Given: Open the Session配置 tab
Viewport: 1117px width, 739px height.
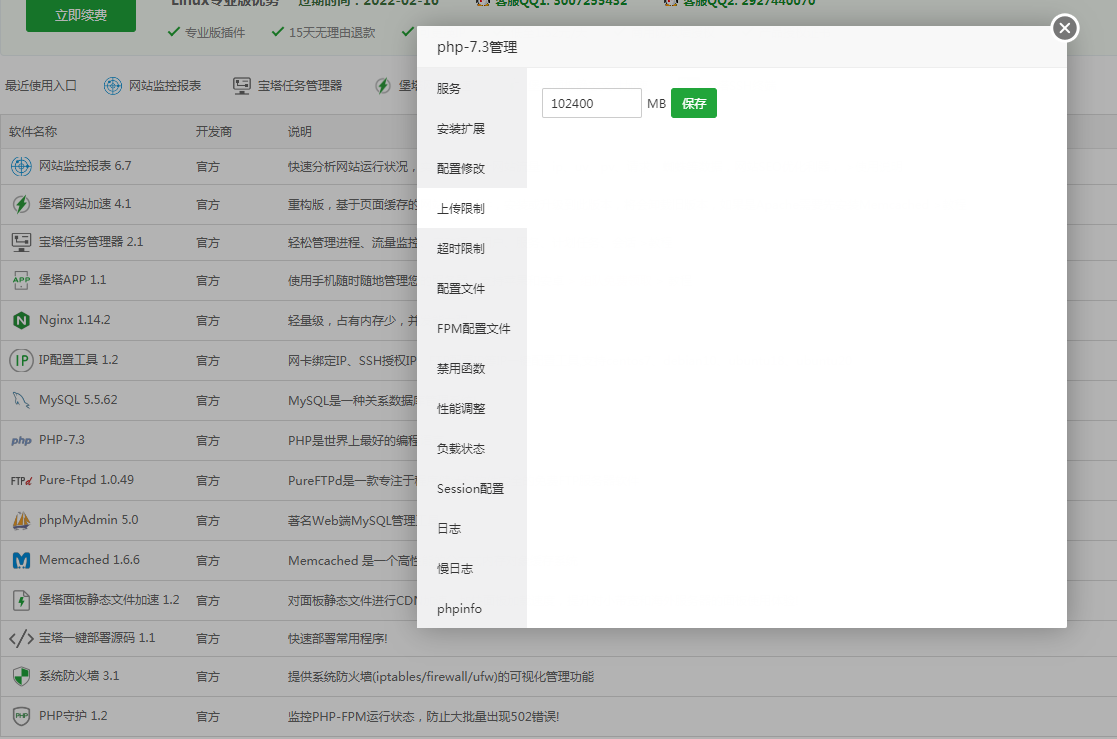Looking at the screenshot, I should click(472, 488).
